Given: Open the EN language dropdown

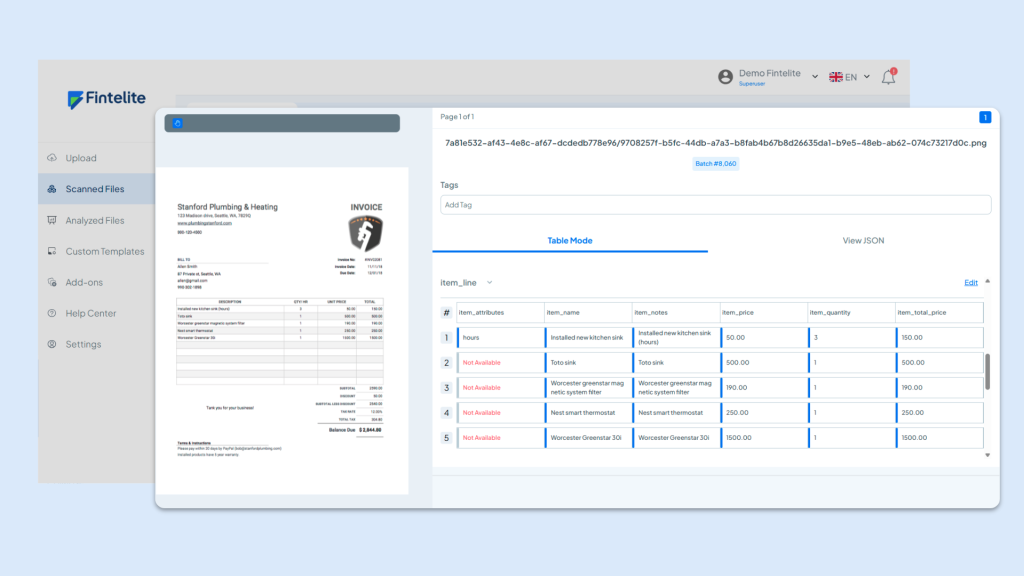Looking at the screenshot, I should [x=849, y=77].
